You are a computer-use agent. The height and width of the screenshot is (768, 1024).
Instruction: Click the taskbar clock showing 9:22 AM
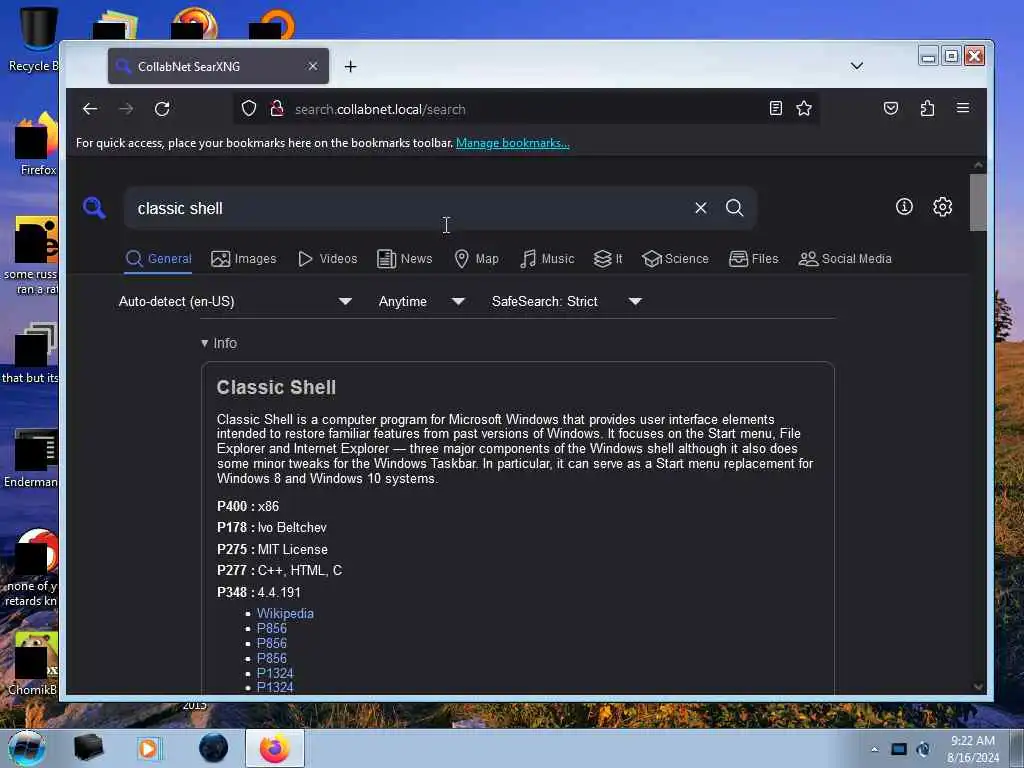pos(973,749)
